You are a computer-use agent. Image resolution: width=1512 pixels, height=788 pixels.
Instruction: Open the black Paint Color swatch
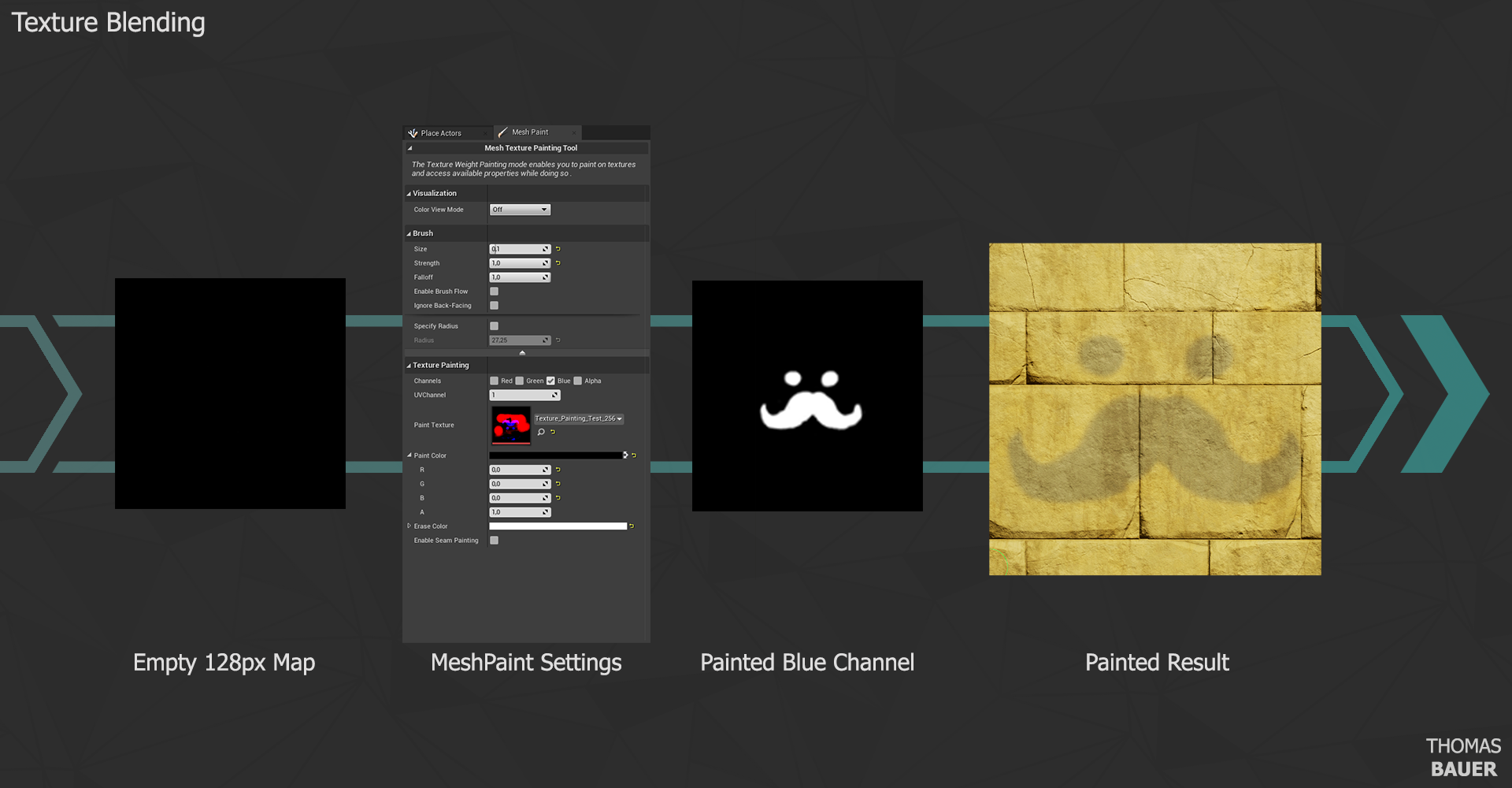pos(555,455)
